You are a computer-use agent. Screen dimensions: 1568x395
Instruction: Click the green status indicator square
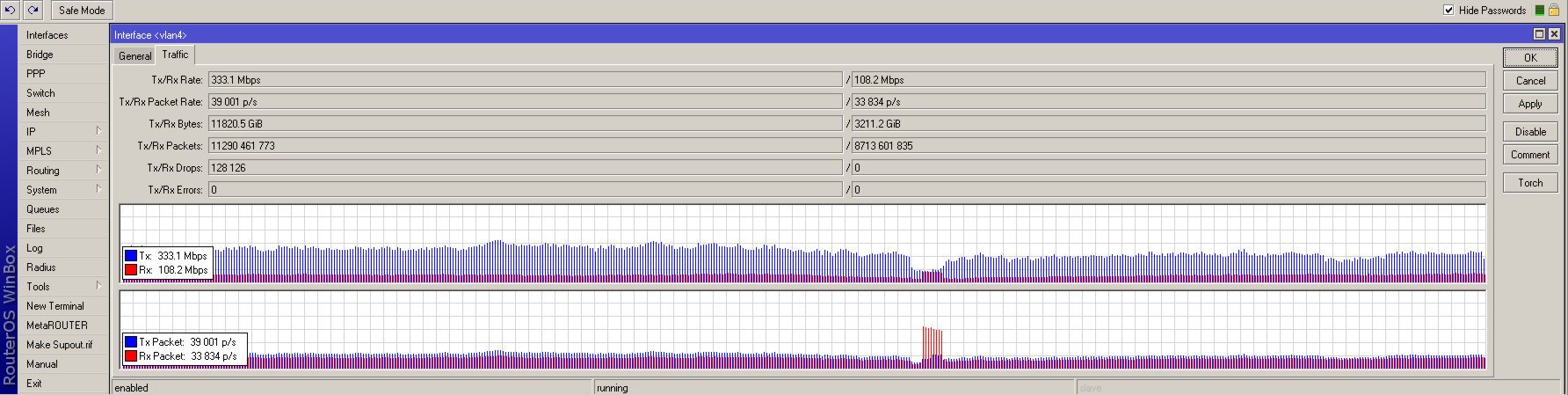click(1539, 11)
